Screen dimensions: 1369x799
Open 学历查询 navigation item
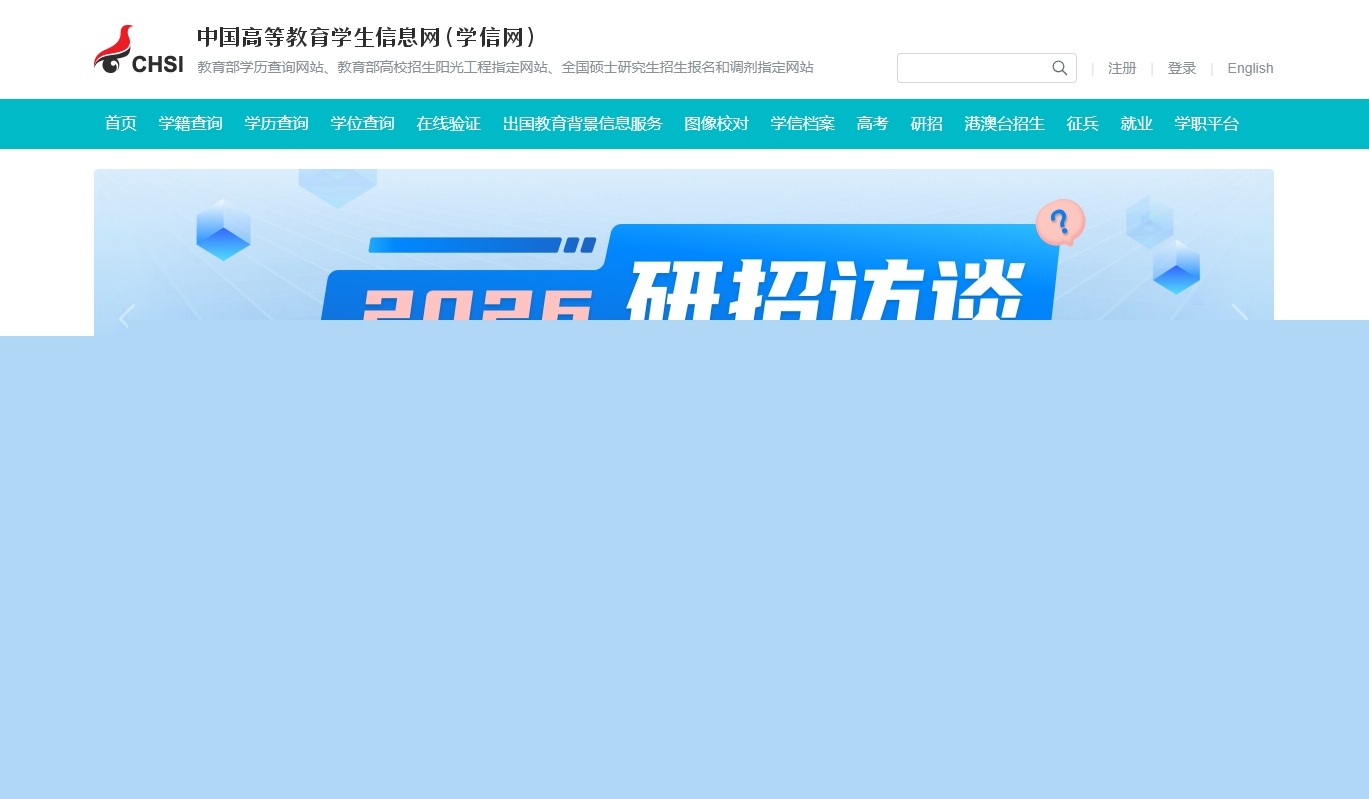[276, 124]
